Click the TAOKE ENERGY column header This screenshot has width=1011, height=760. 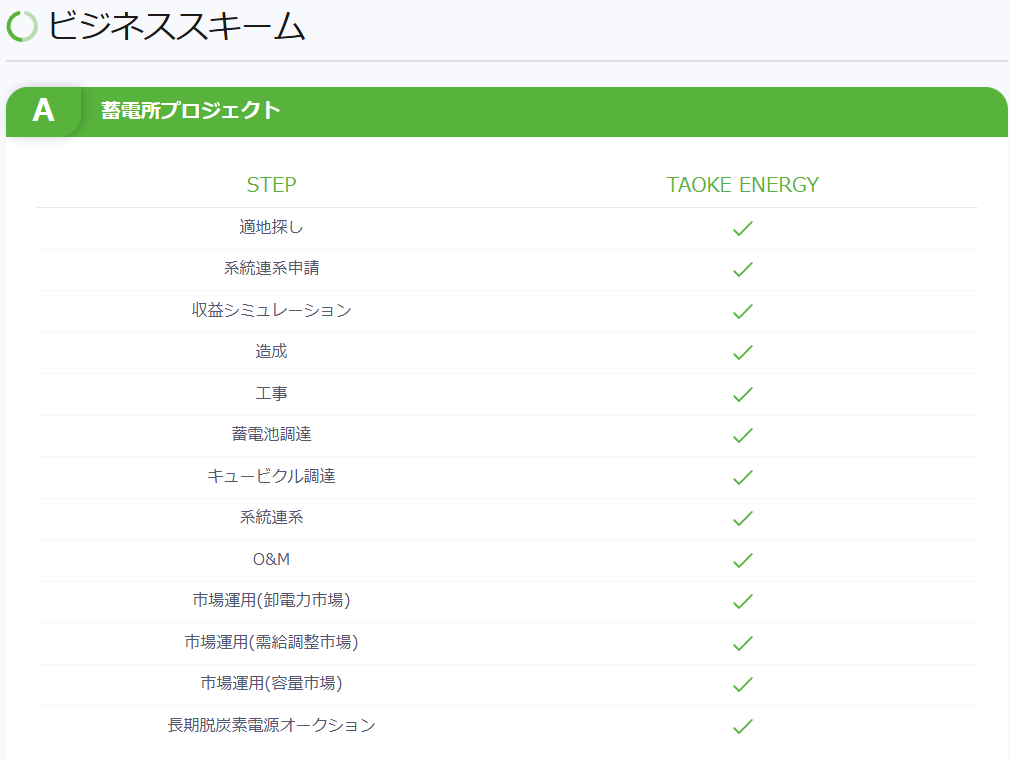click(742, 185)
